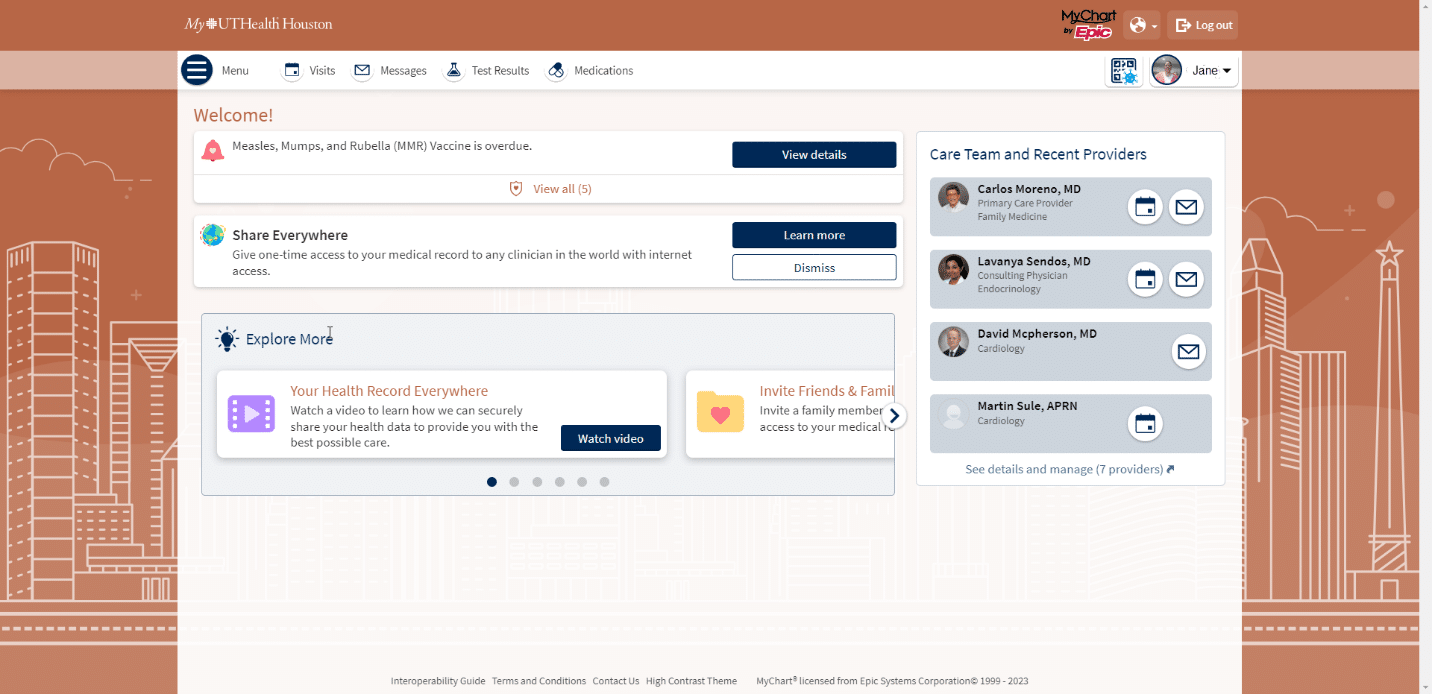Schedule with Martin Sule calendar icon
The image size is (1432, 694).
1145,424
